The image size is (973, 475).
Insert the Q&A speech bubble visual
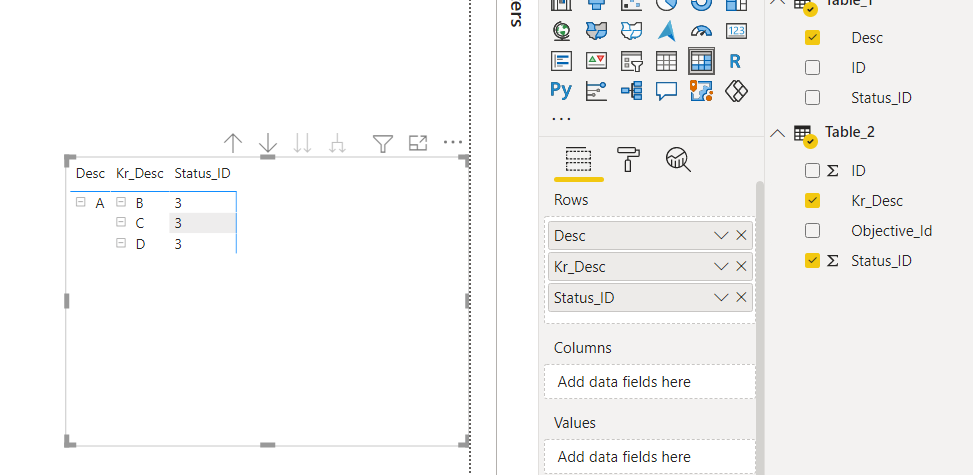pyautogui.click(x=666, y=91)
